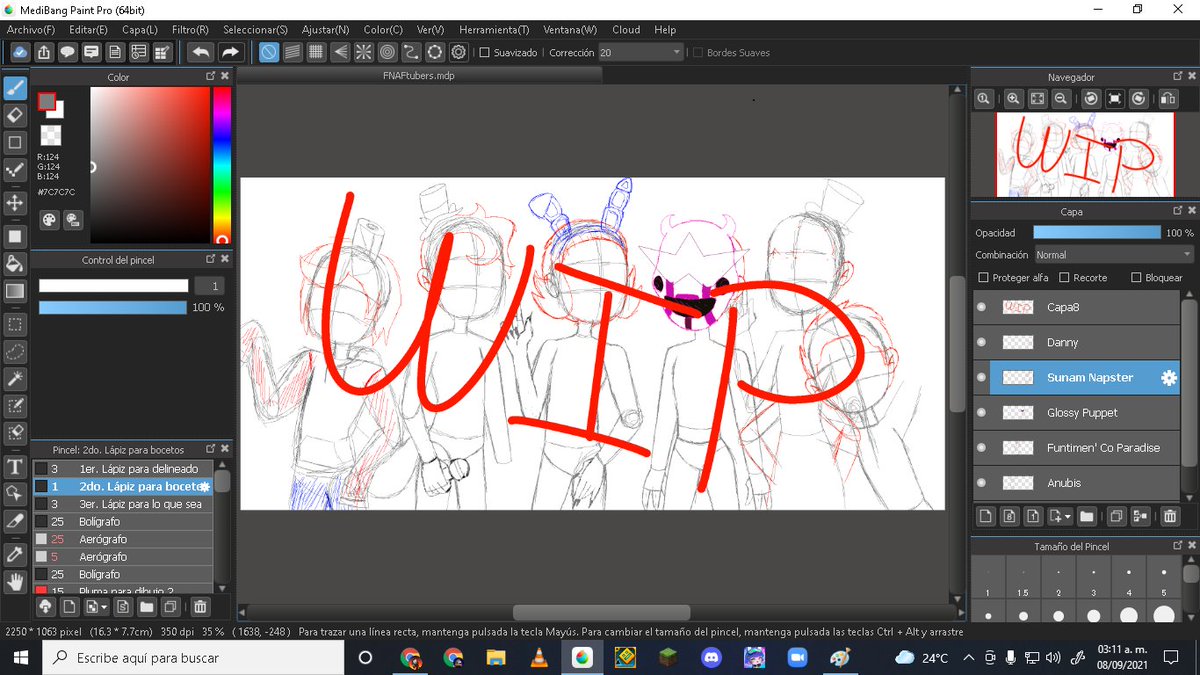
Task: Hide the Glossy Puppet layer visibility dot
Action: [x=981, y=412]
